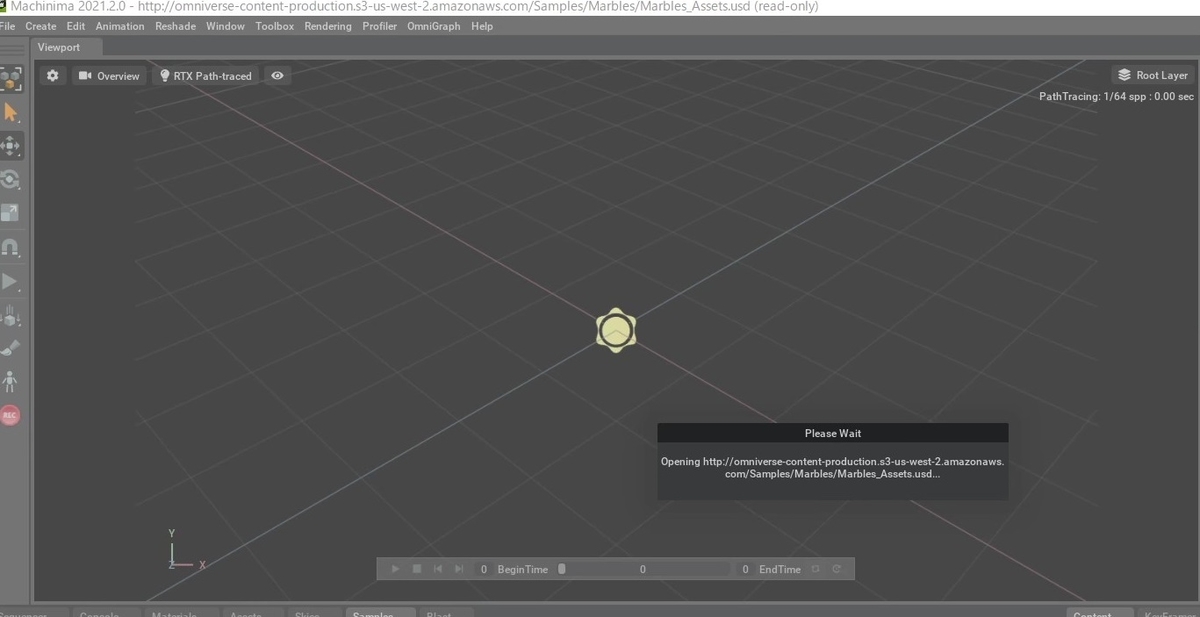This screenshot has width=1200, height=617.
Task: Click the BeginTime value field
Action: pyautogui.click(x=484, y=569)
